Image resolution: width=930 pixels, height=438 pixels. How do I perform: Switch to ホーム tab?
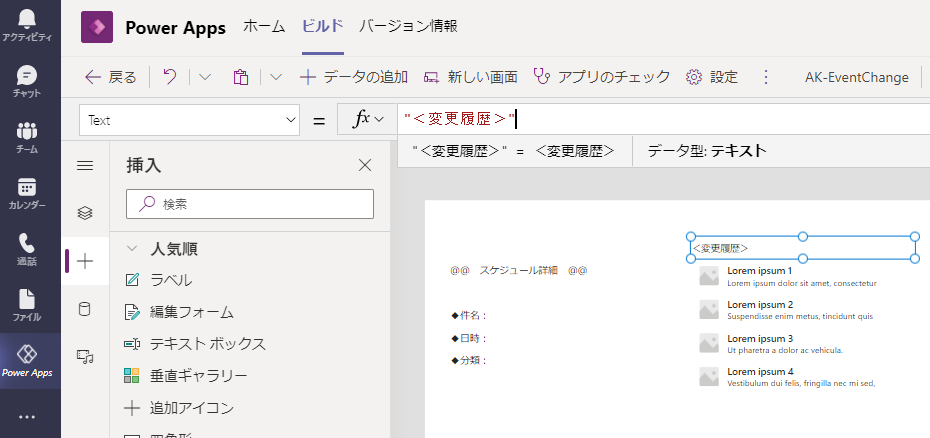pos(265,27)
